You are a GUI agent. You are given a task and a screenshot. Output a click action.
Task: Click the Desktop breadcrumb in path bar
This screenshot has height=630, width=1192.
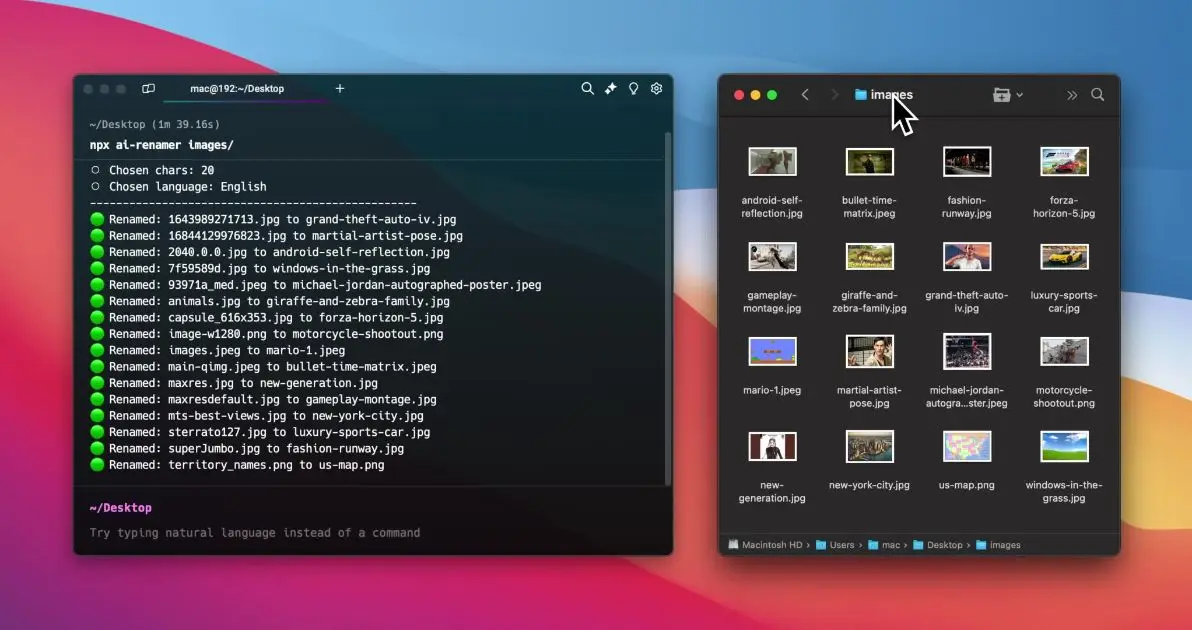pos(941,545)
